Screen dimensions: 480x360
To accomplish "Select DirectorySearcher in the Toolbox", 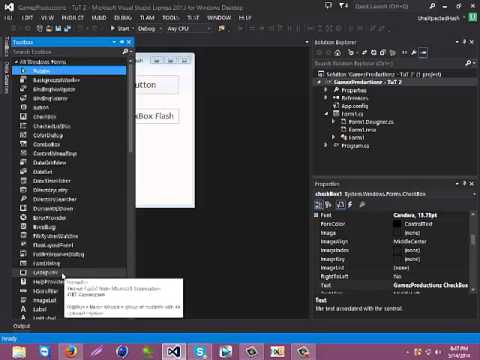I will point(54,199).
